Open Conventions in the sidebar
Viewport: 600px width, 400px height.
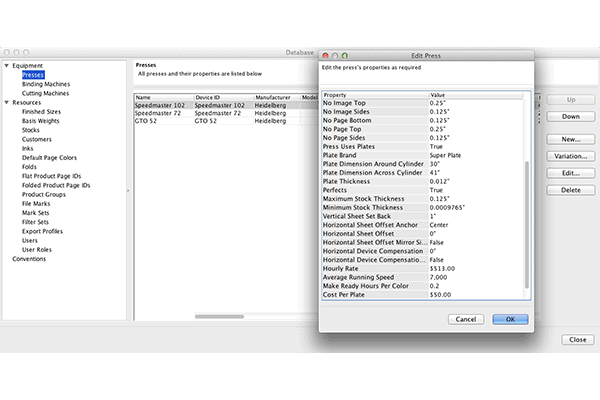(29, 259)
